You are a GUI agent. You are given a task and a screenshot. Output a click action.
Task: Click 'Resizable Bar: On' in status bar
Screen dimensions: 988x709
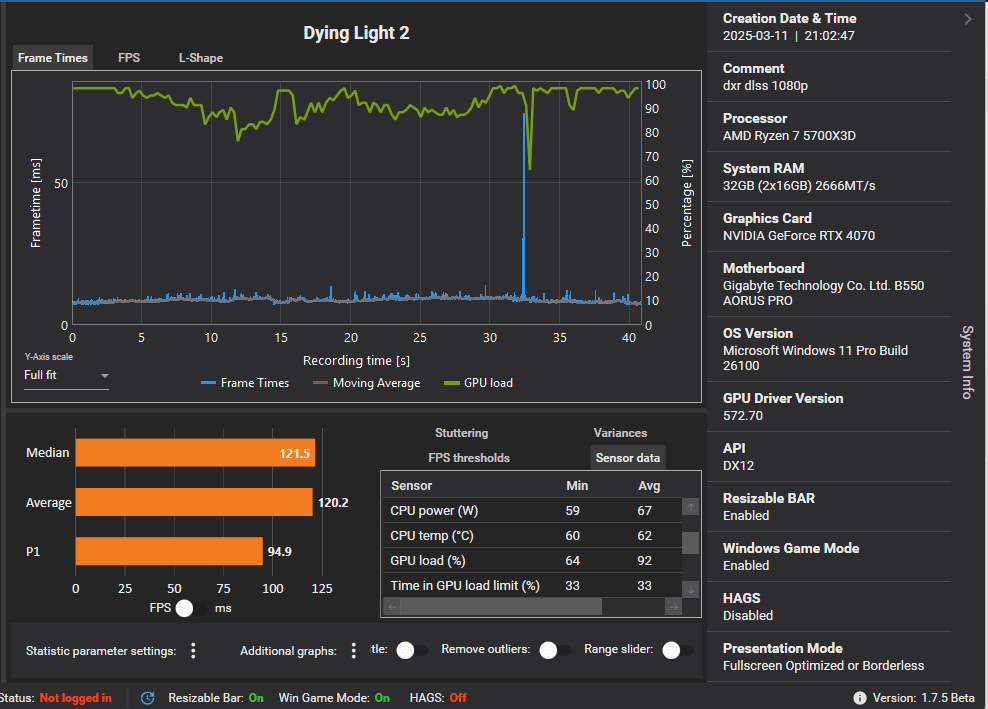215,698
